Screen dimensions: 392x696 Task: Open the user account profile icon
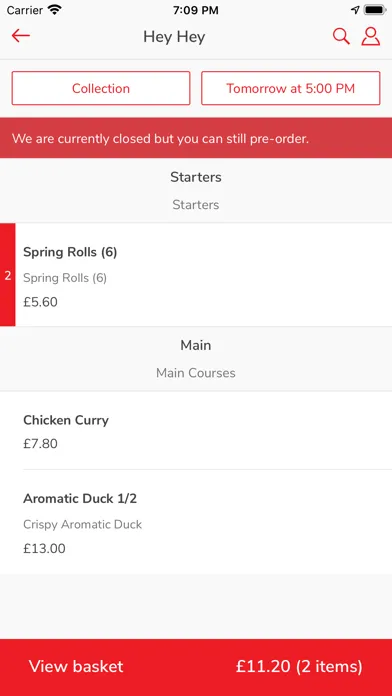[x=371, y=36]
